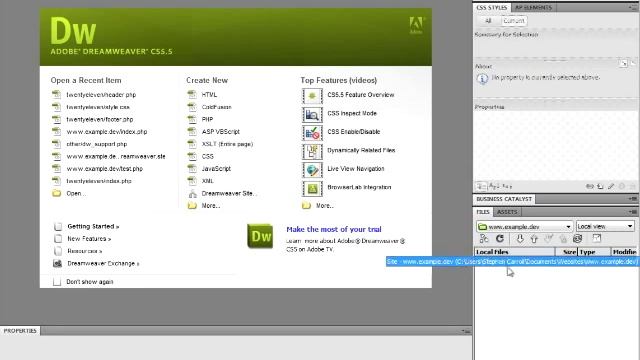This screenshot has width=640, height=360.
Task: Open the New Features link
Action: [x=89, y=238]
